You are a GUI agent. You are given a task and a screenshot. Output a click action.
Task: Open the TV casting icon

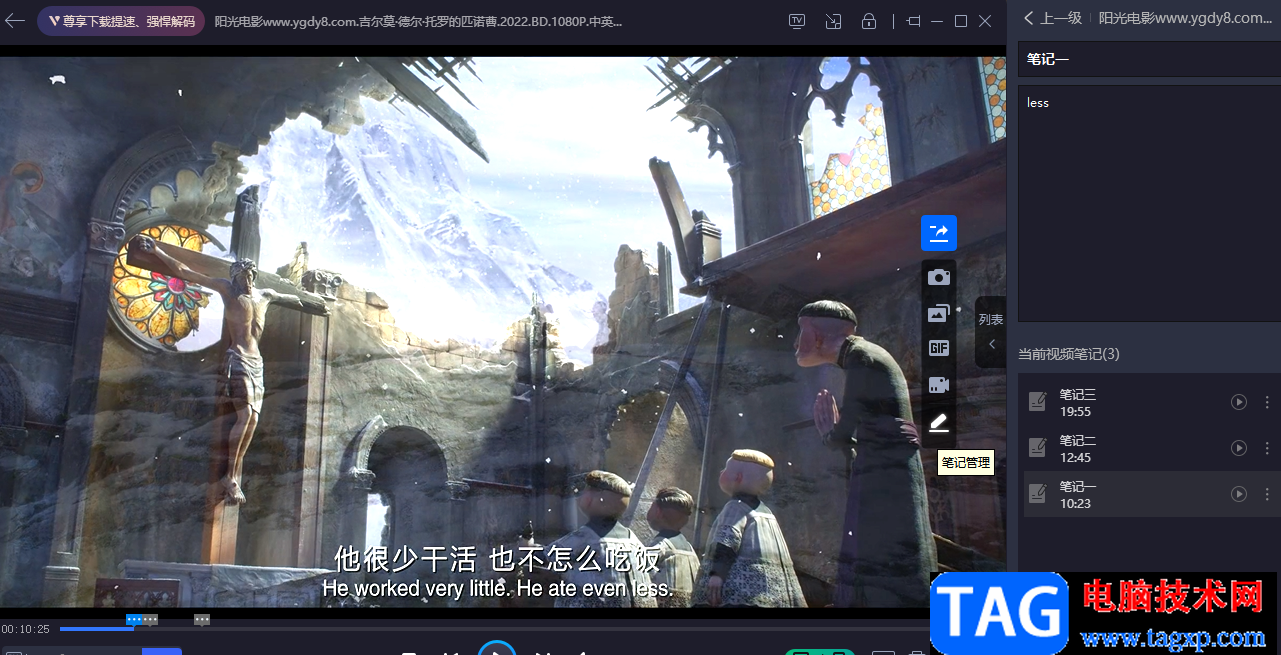(797, 21)
